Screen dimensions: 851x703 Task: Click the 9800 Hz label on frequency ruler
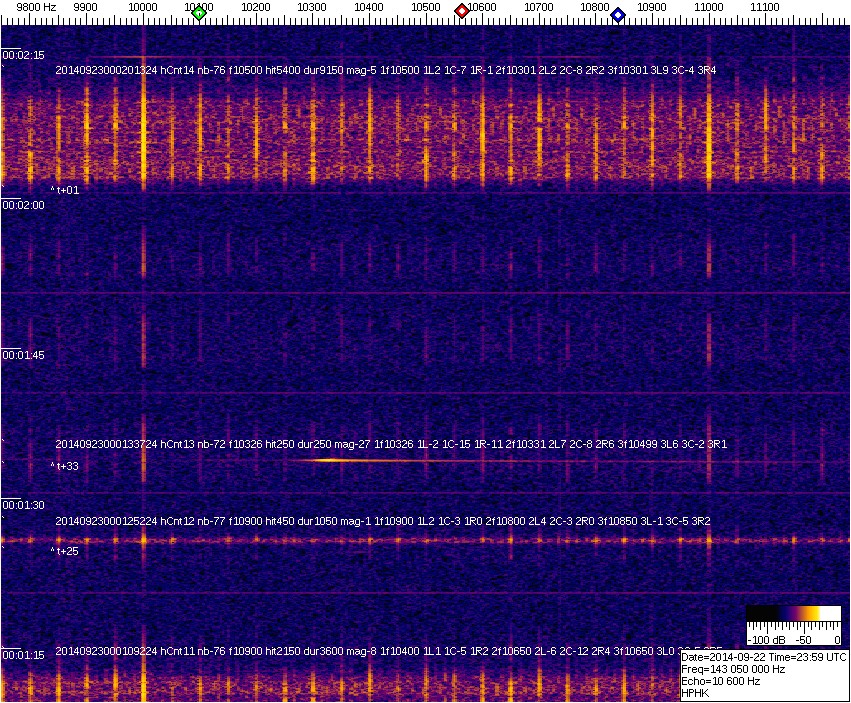pos(29,7)
